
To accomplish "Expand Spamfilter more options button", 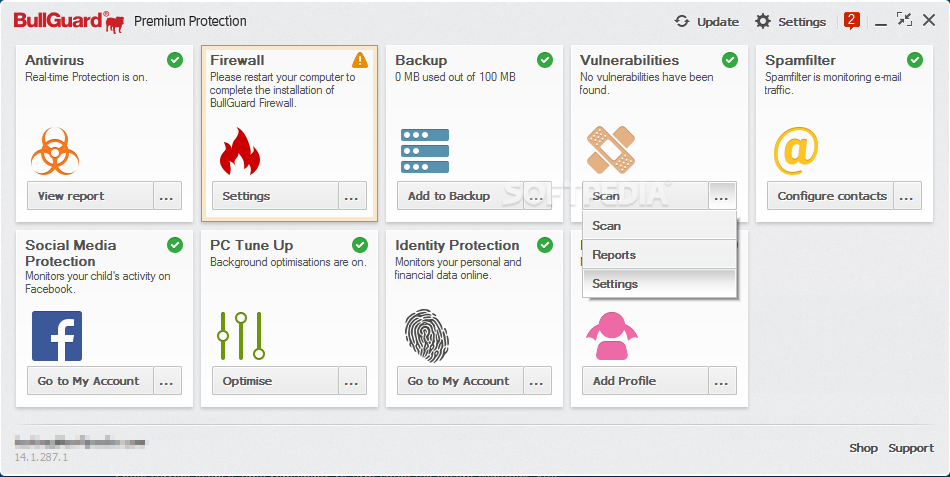I will (907, 196).
